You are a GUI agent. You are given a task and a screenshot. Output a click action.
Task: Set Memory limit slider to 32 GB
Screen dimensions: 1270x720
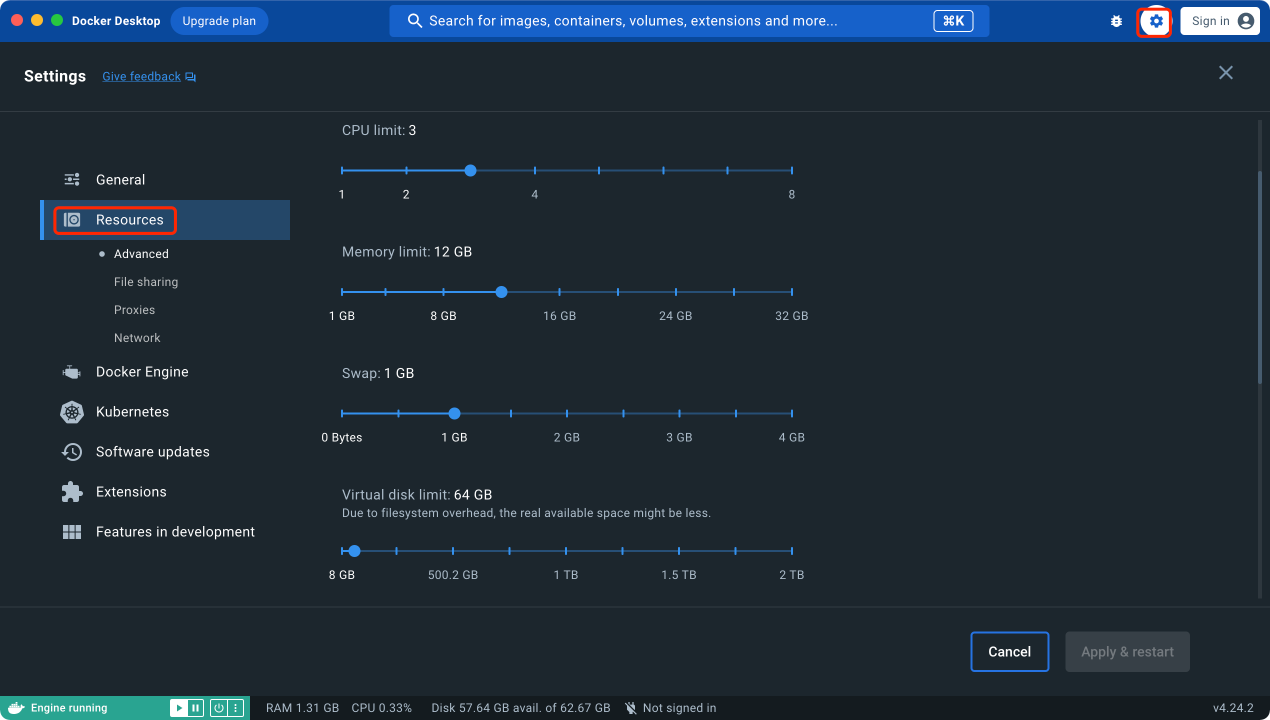pos(792,292)
